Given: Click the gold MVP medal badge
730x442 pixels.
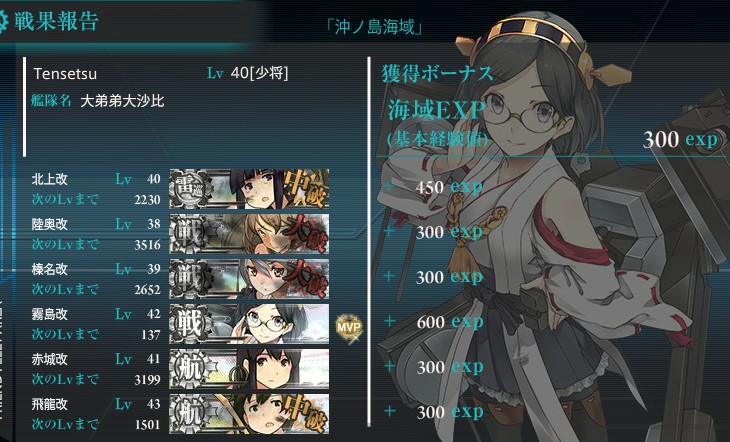Looking at the screenshot, I should pos(349,328).
